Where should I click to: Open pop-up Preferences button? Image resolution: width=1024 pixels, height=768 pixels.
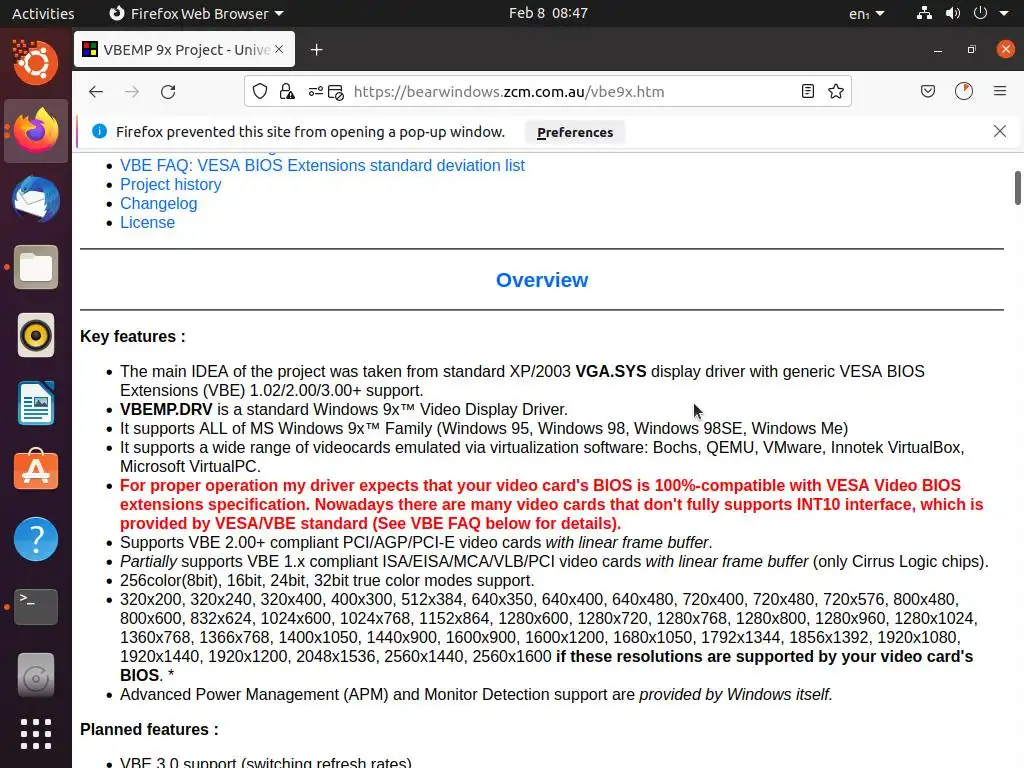575,132
